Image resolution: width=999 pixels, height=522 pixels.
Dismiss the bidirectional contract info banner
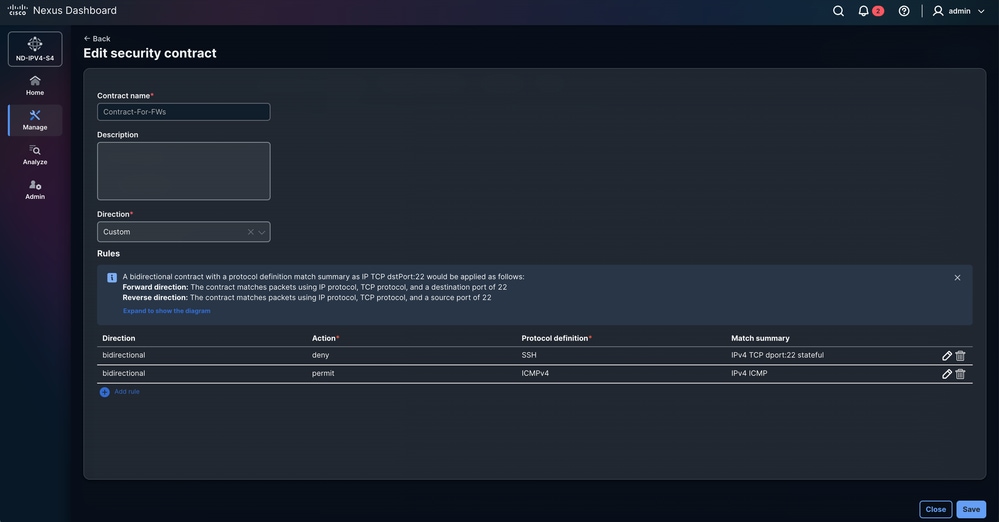tap(957, 277)
